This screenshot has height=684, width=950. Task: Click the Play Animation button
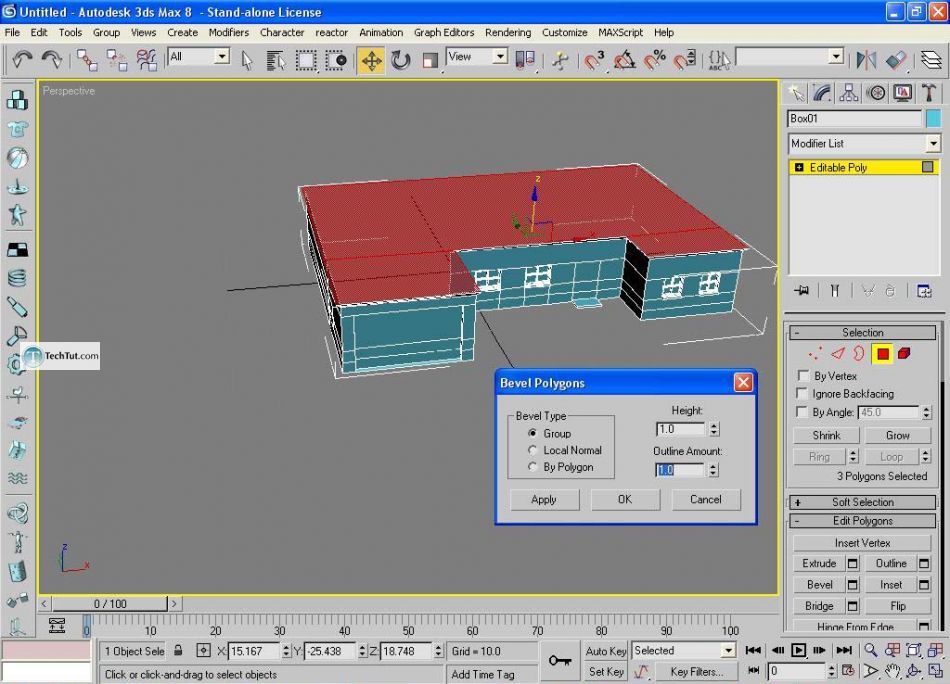(x=799, y=651)
